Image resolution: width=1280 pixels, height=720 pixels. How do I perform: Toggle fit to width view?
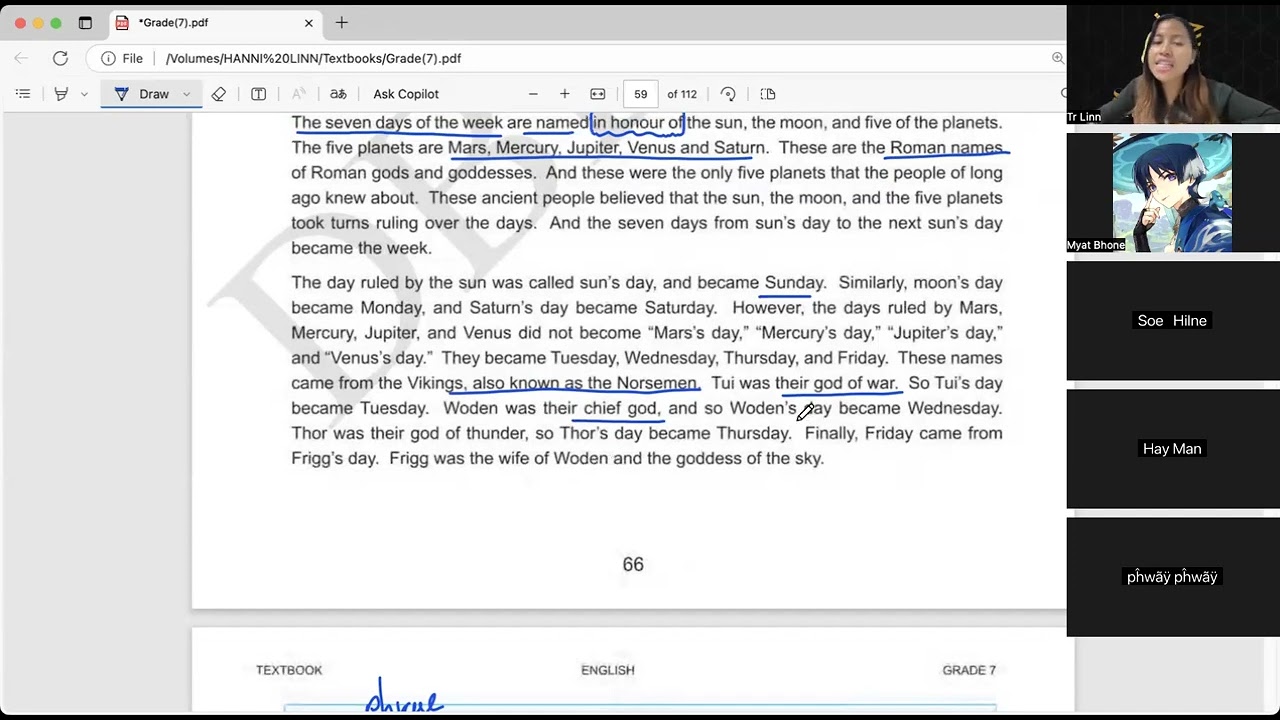pos(598,94)
